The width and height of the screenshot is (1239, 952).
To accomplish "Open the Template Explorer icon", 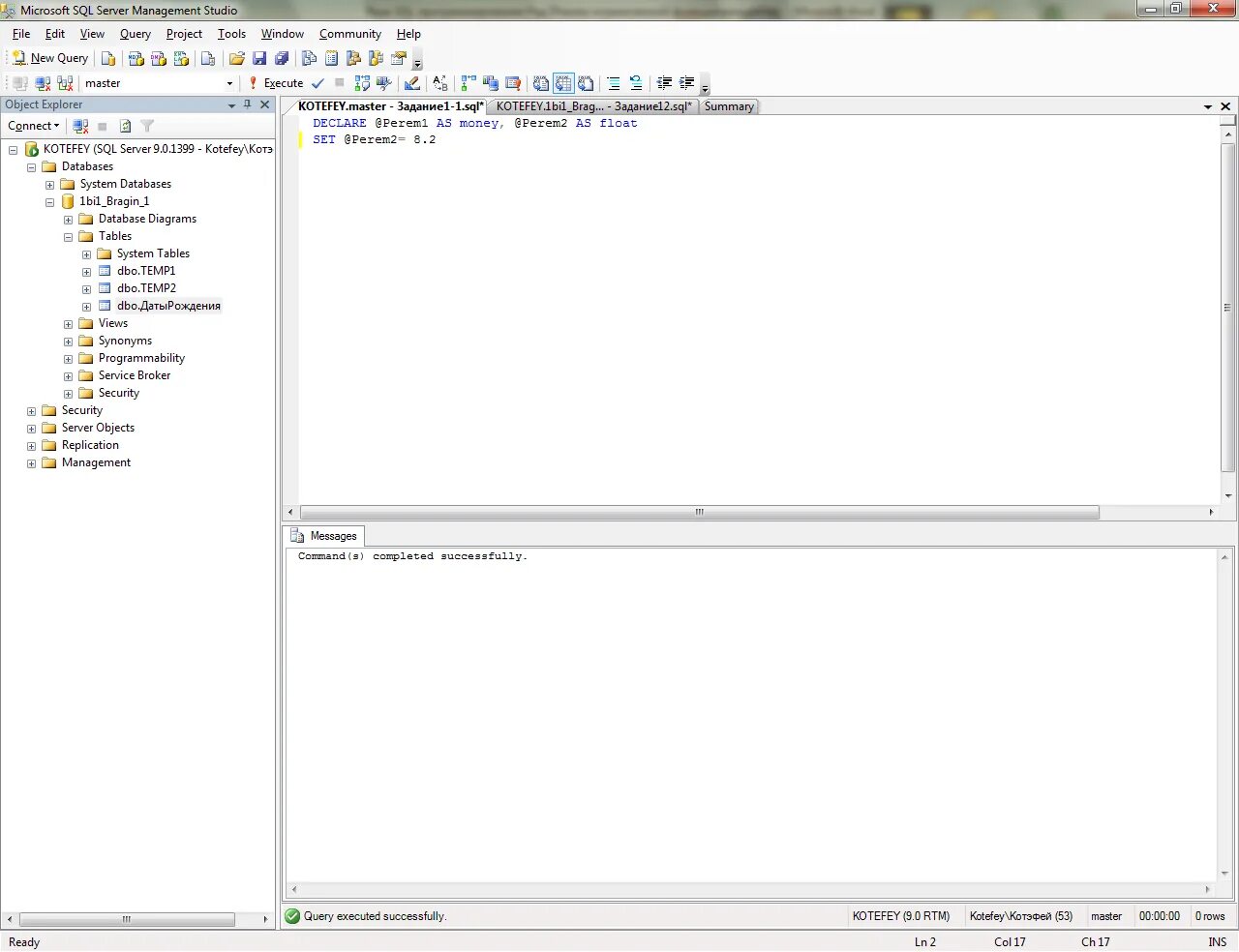I will (376, 59).
